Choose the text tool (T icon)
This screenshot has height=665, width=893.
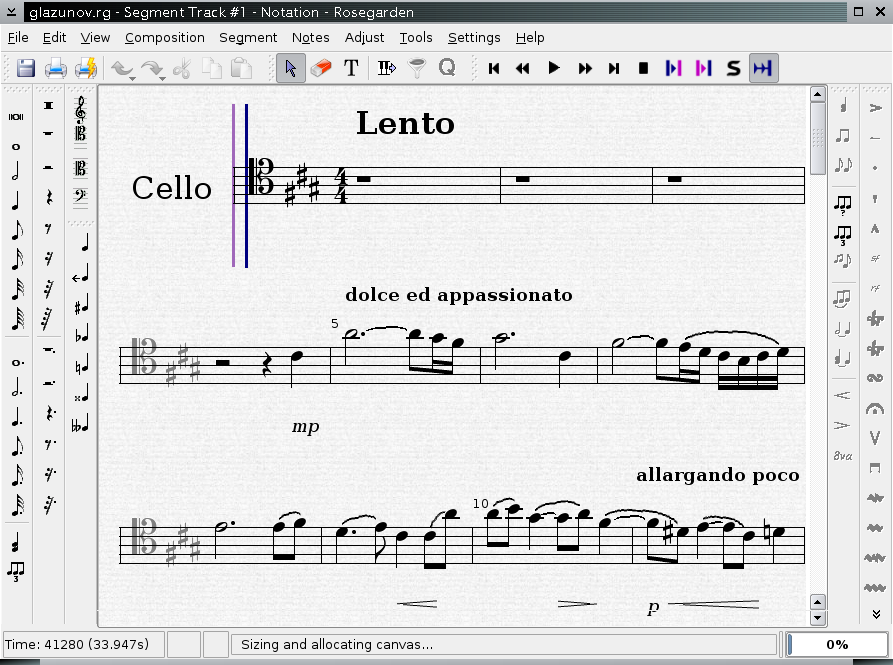coord(351,68)
